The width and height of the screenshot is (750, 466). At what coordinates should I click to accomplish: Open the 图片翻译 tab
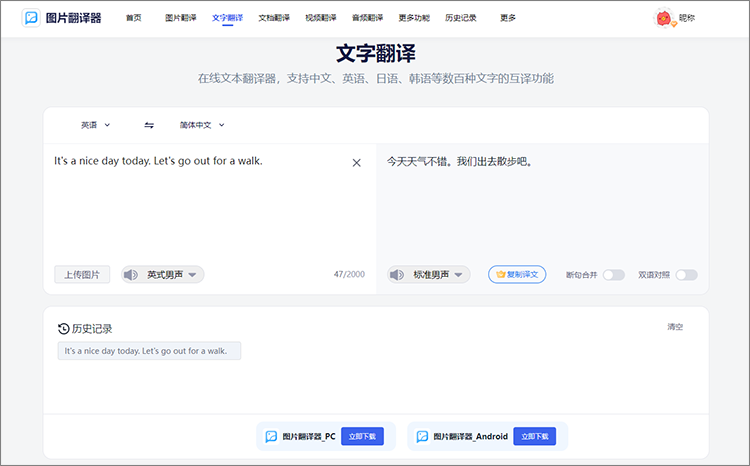180,18
